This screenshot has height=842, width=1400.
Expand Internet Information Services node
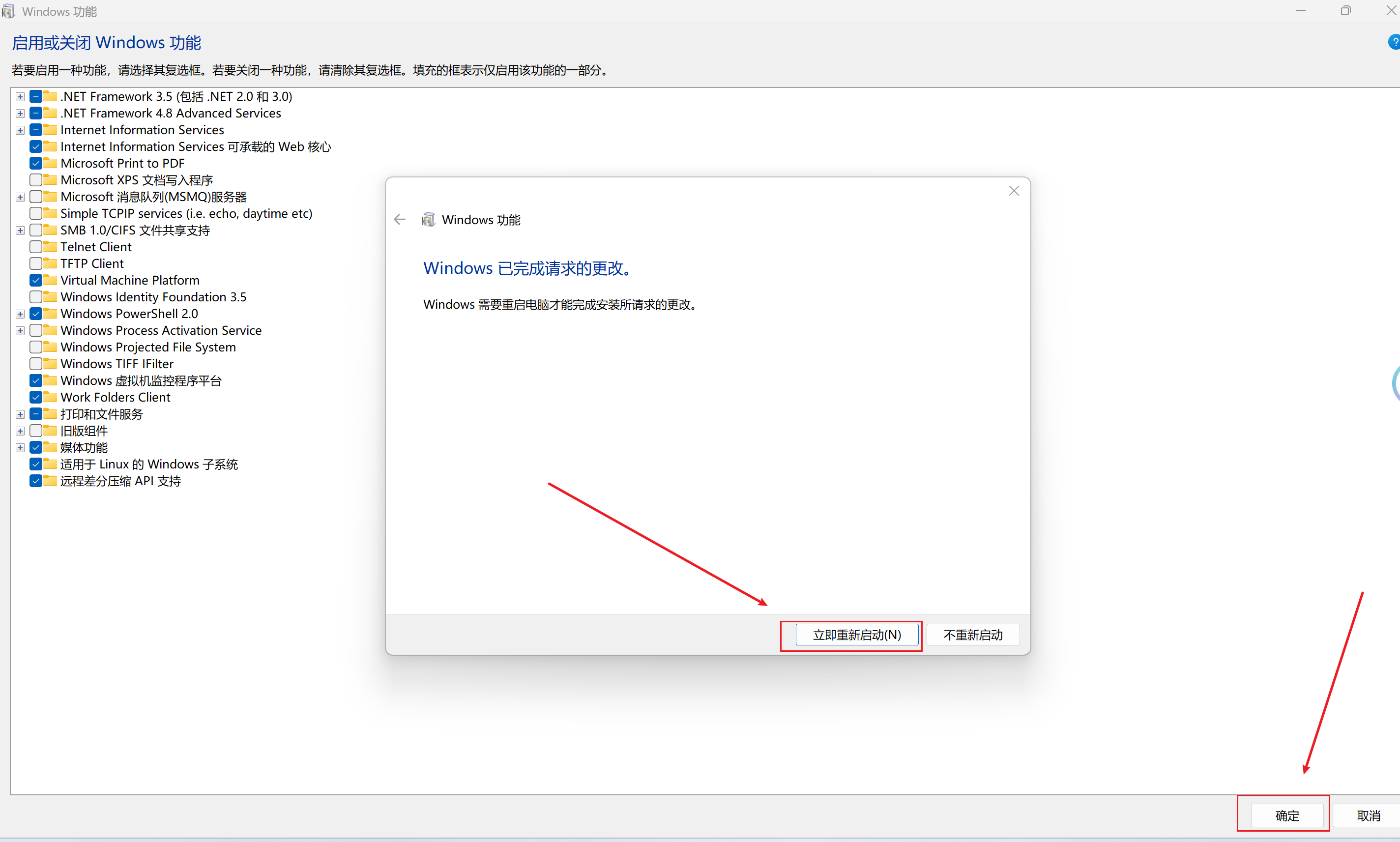[20, 130]
